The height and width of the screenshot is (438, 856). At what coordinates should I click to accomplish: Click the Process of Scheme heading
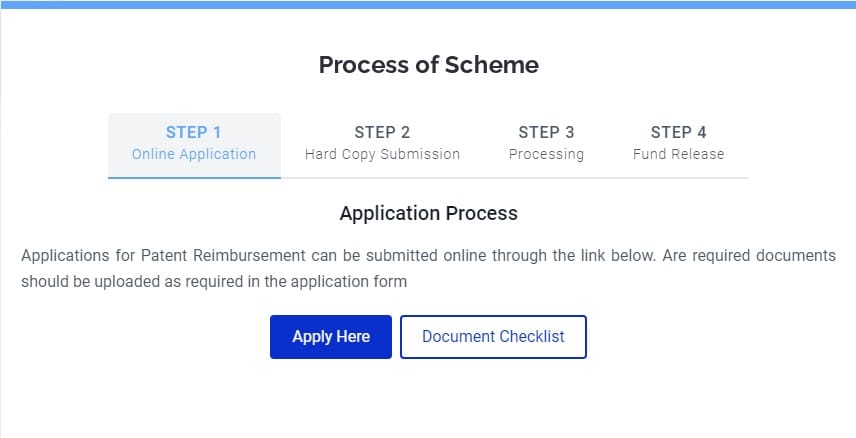428,65
